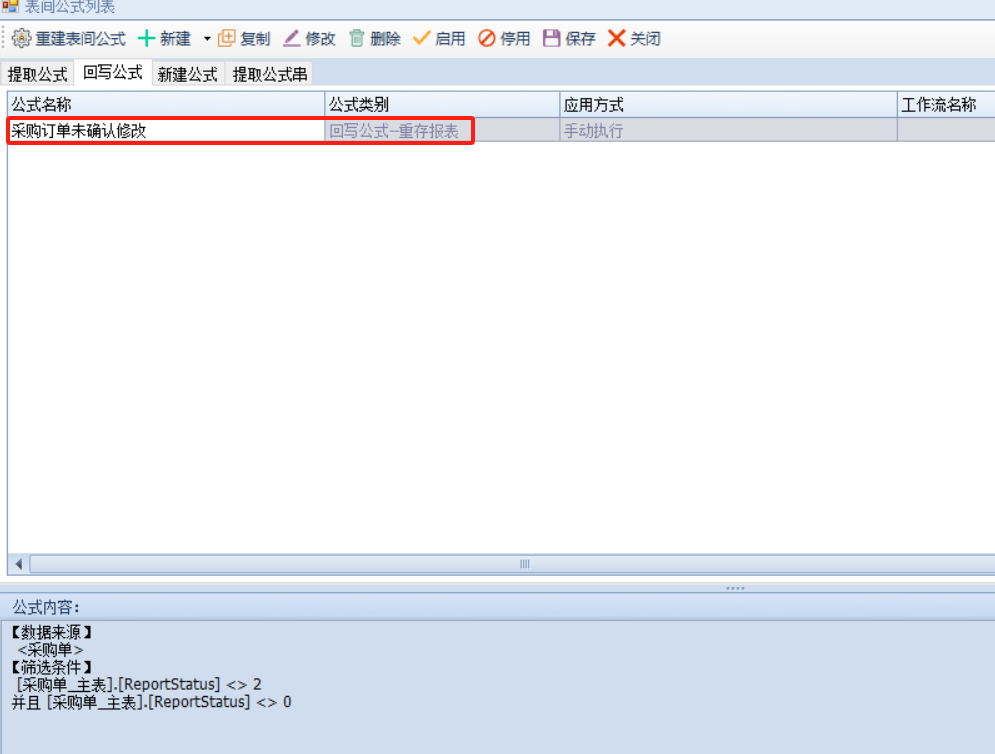Sort by 公式名称 column header
995x754 pixels.
click(x=166, y=104)
